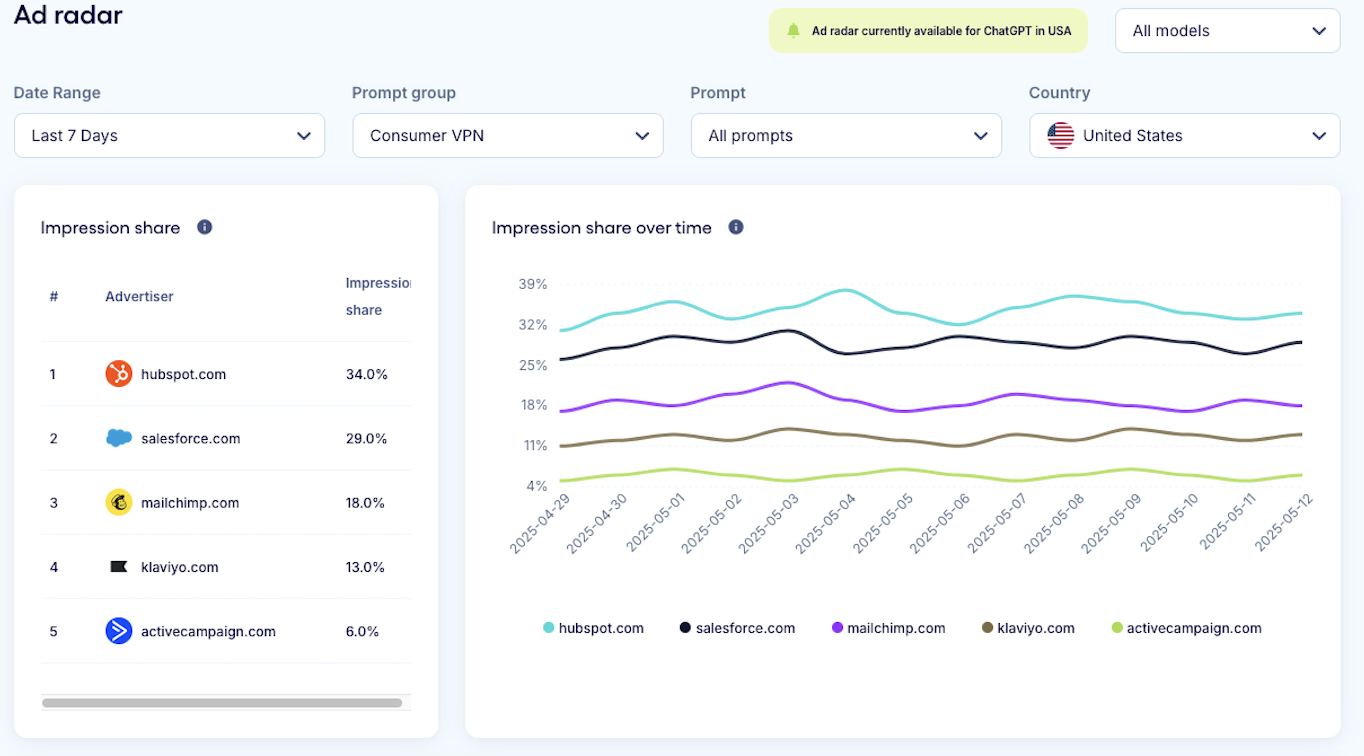Click the # column header
This screenshot has width=1364, height=756.
coord(54,296)
